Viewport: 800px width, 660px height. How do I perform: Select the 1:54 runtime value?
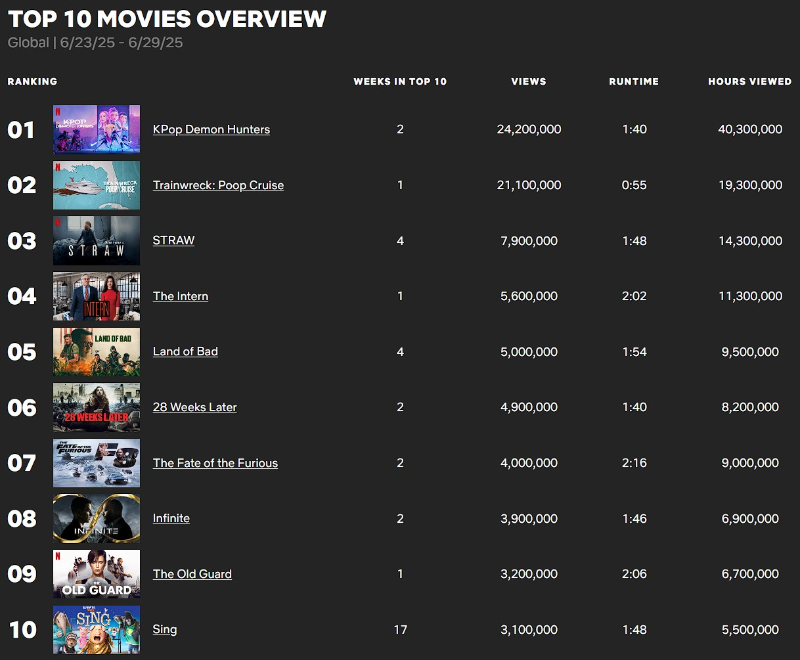(x=634, y=352)
